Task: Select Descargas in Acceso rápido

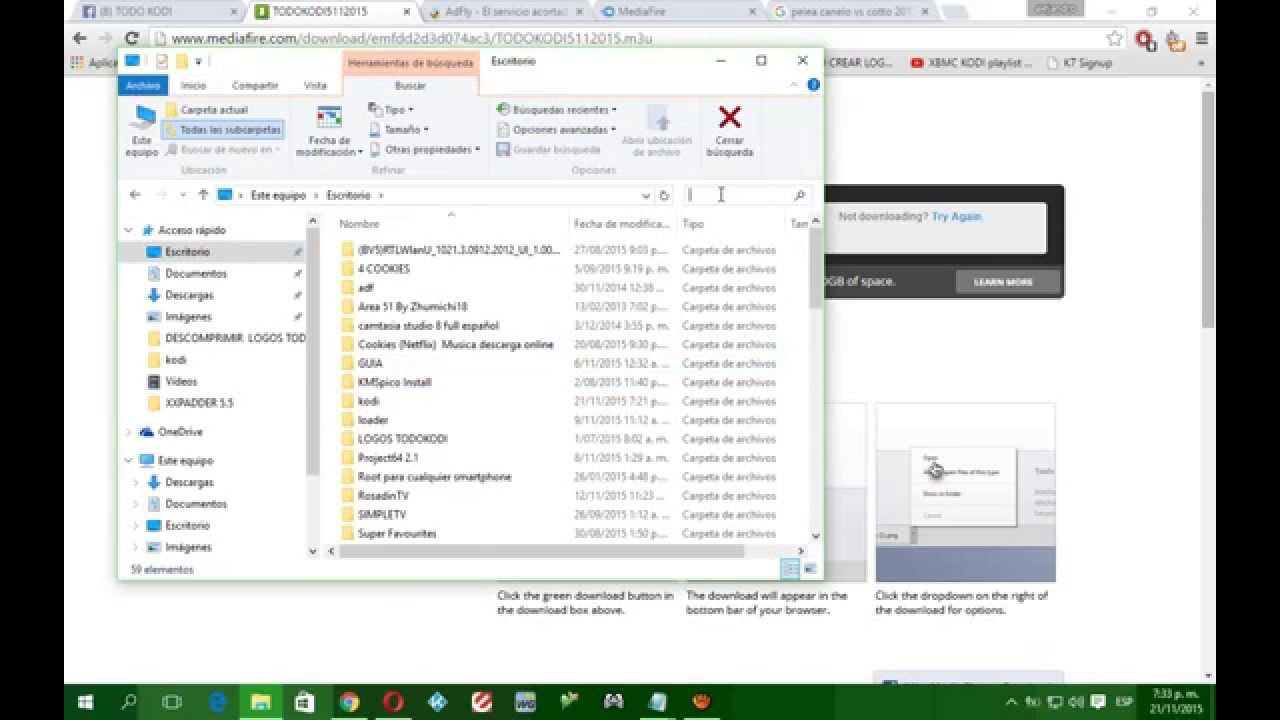Action: tap(189, 295)
